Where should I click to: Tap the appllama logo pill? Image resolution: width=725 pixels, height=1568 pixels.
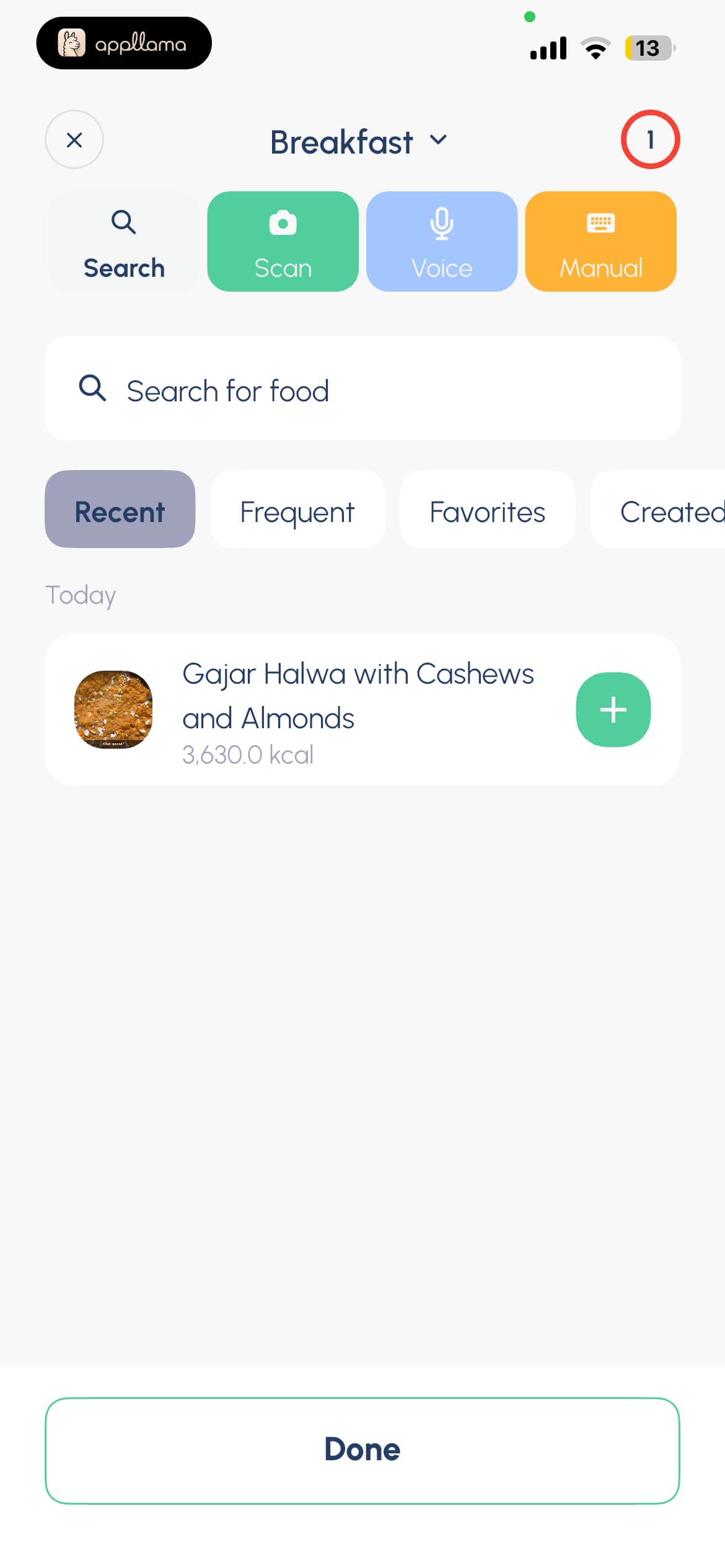click(124, 43)
